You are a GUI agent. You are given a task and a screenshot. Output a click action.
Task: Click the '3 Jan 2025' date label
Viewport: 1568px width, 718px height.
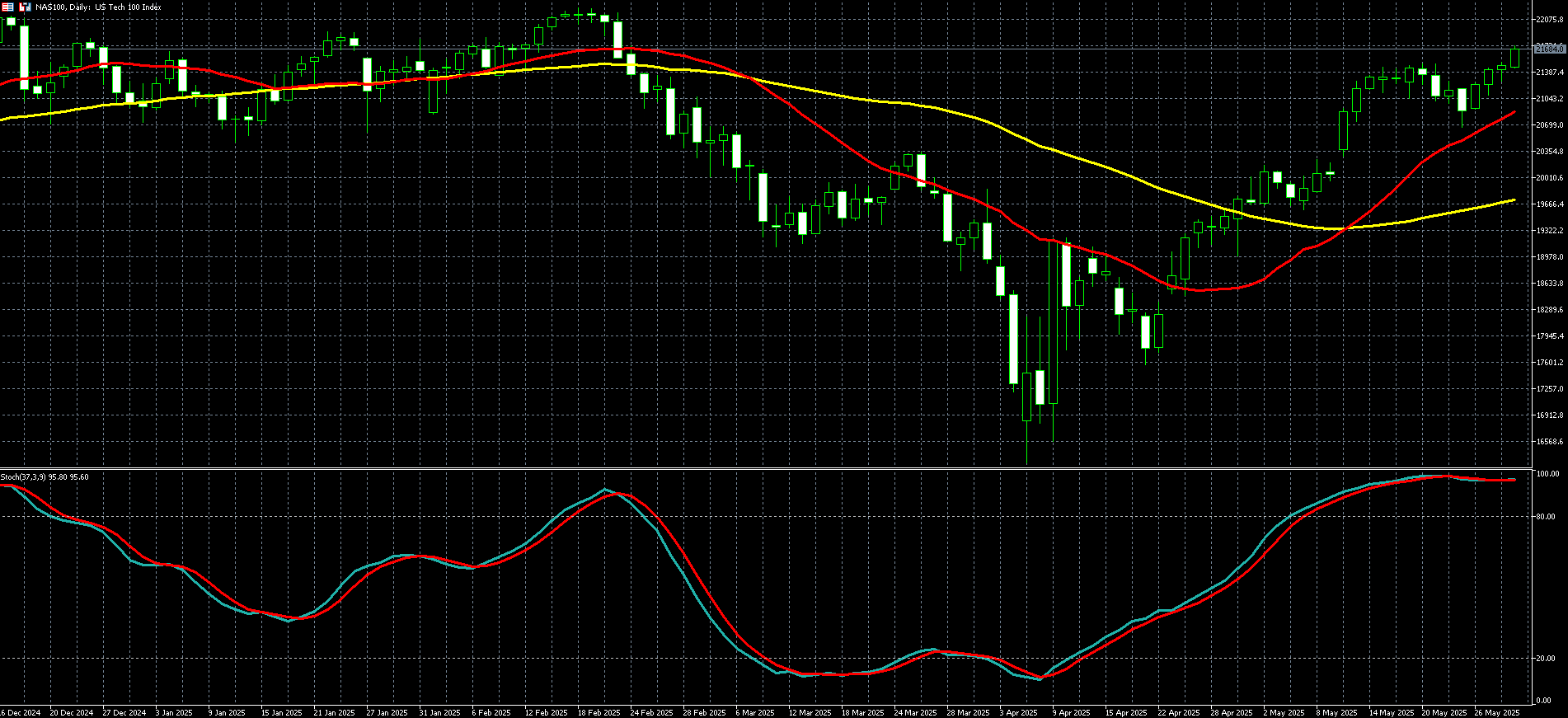click(x=174, y=713)
